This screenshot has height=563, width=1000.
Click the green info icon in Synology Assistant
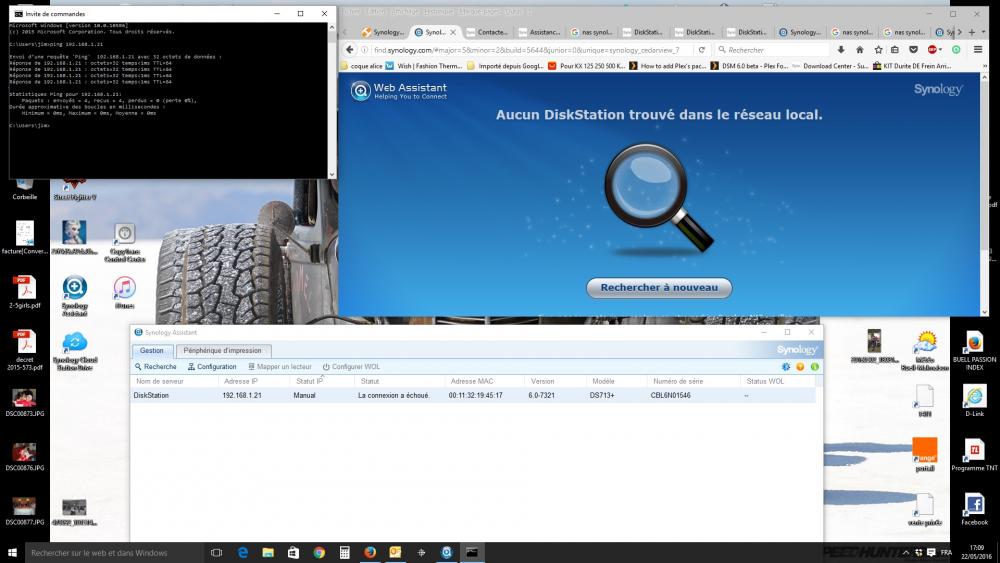[x=814, y=367]
